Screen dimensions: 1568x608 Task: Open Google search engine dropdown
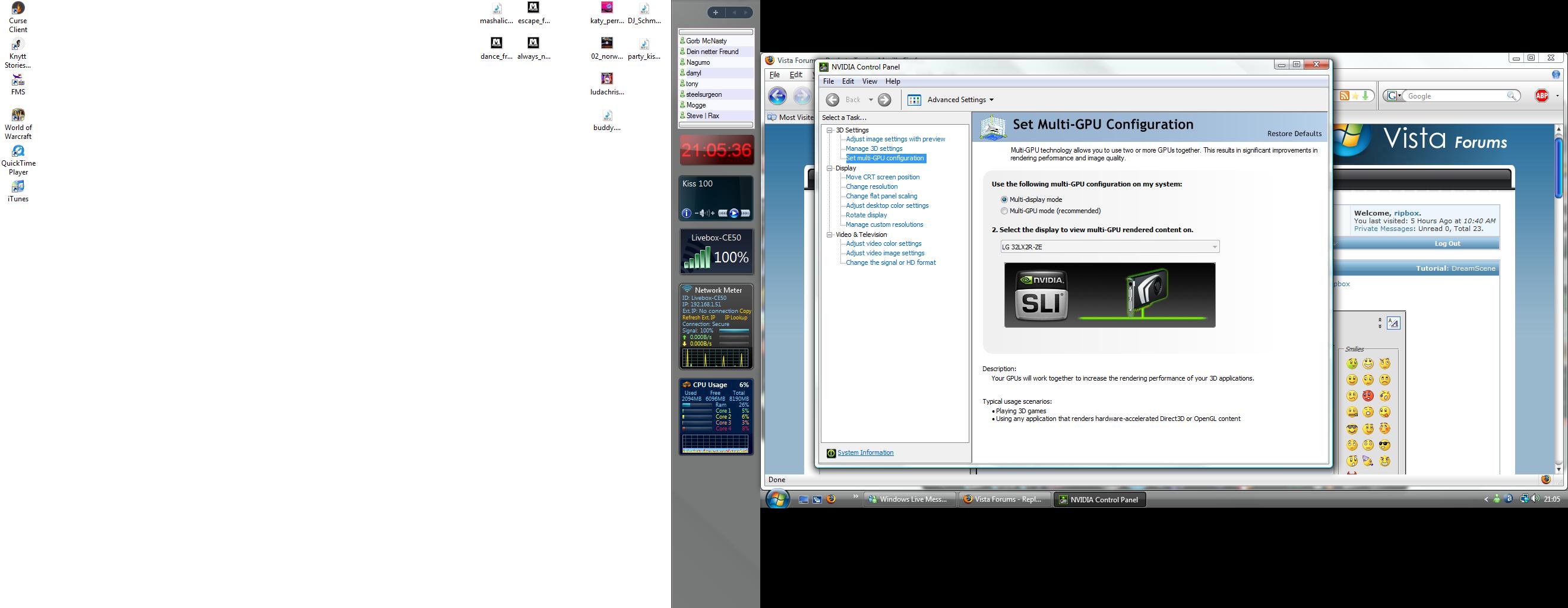(1393, 96)
